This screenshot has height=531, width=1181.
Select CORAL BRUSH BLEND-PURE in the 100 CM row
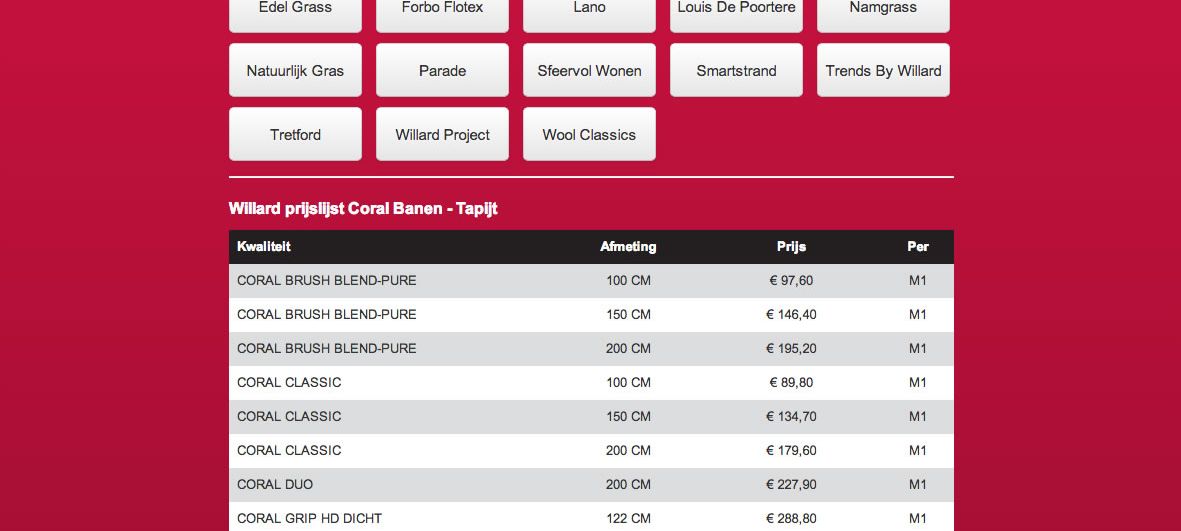click(327, 280)
